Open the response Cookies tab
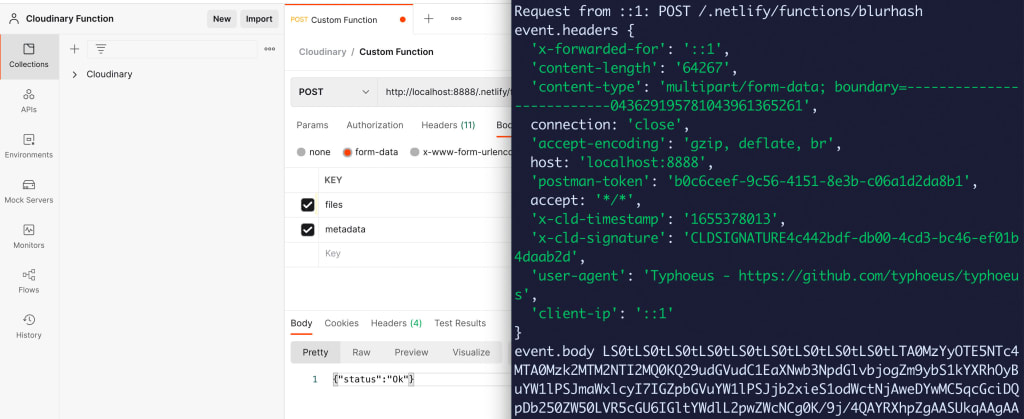This screenshot has height=419, width=1024. click(342, 323)
